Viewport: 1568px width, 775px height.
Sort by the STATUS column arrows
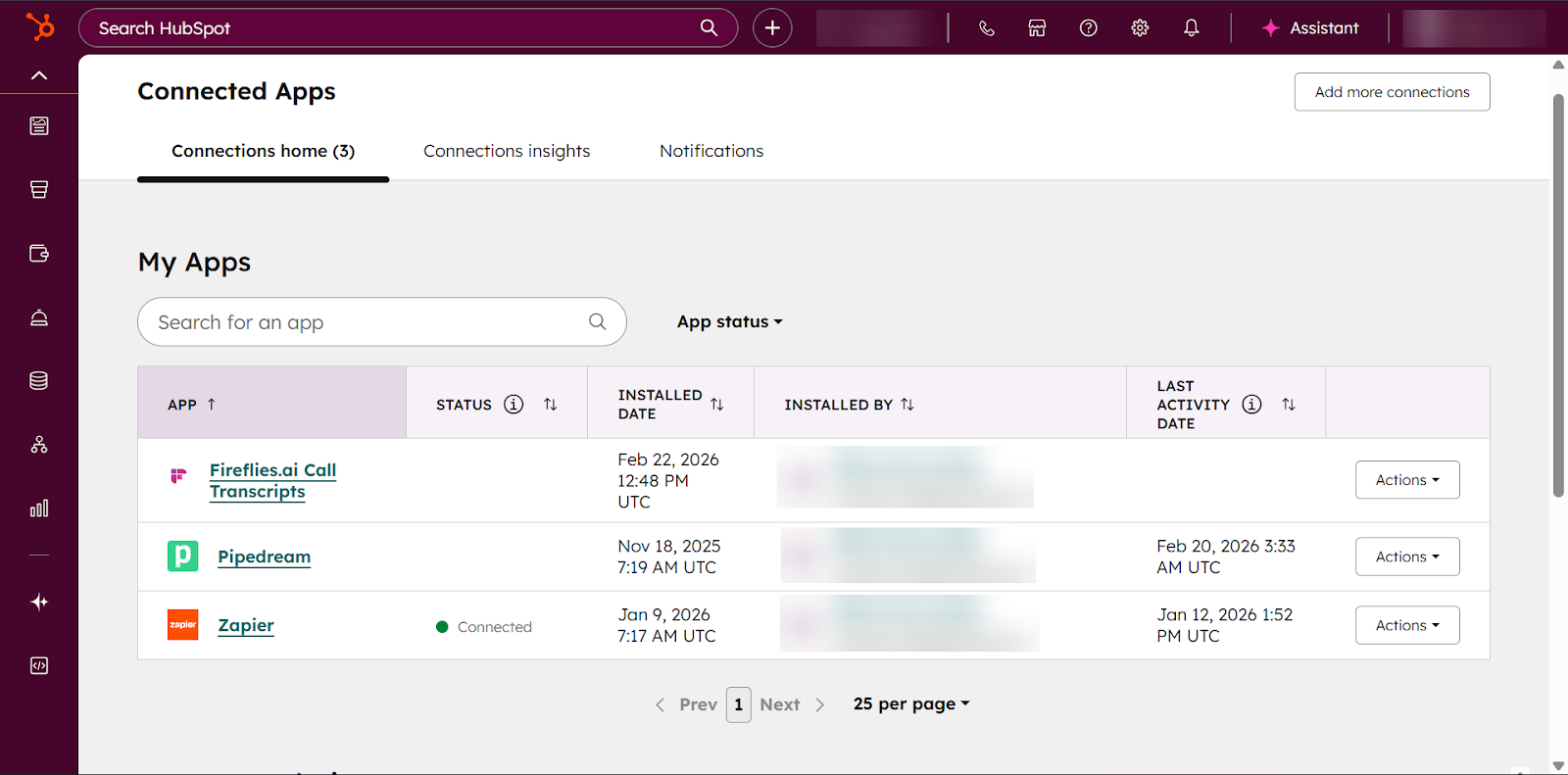(x=551, y=404)
